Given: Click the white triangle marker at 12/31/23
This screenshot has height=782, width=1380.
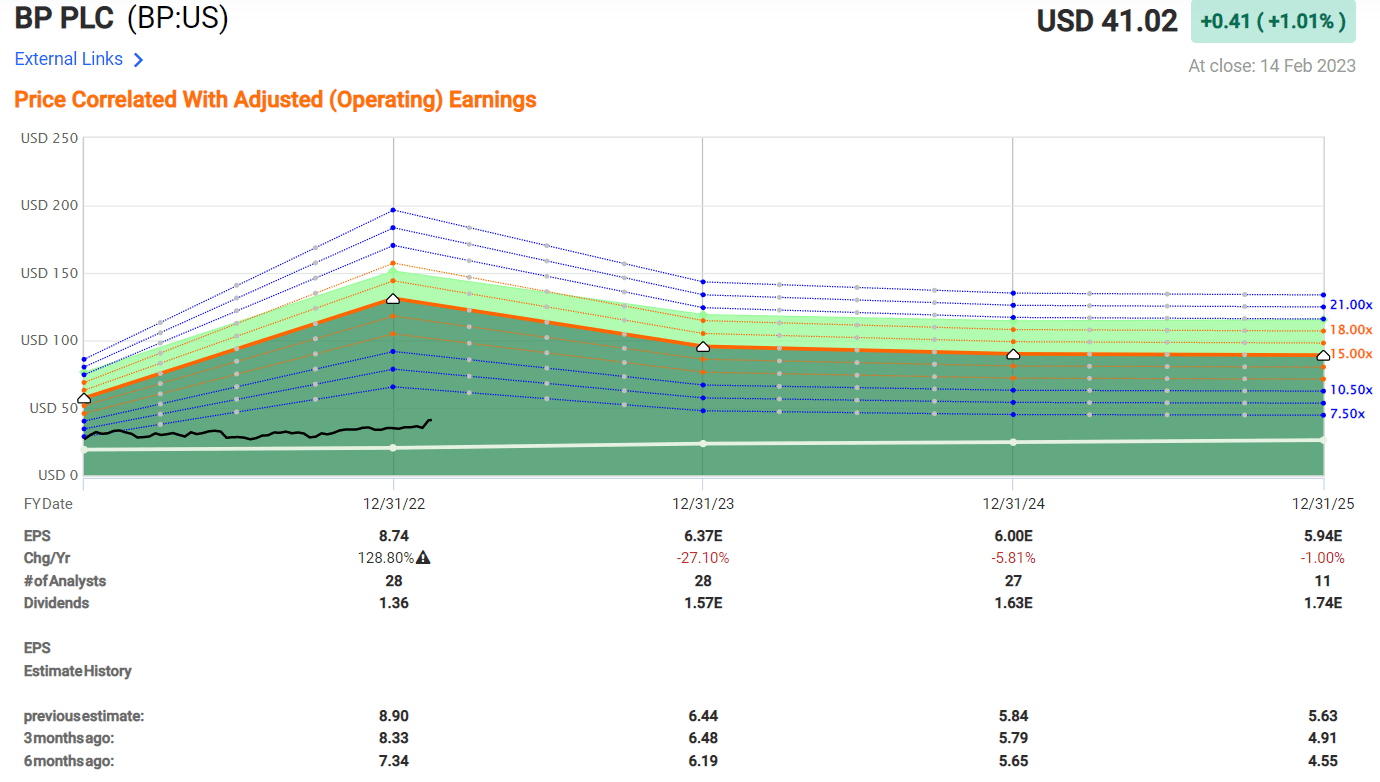Looking at the screenshot, I should pyautogui.click(x=703, y=346).
